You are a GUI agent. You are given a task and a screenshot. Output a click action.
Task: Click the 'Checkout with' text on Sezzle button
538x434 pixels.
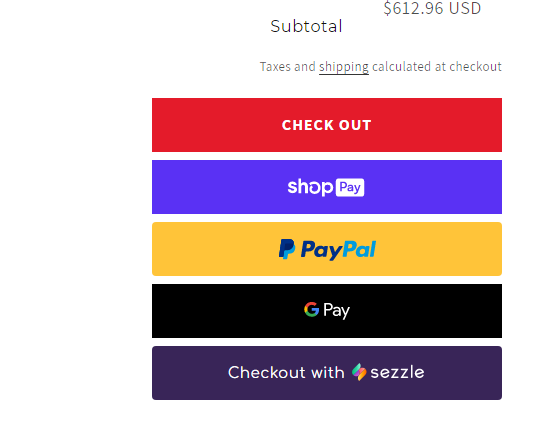[x=286, y=373]
